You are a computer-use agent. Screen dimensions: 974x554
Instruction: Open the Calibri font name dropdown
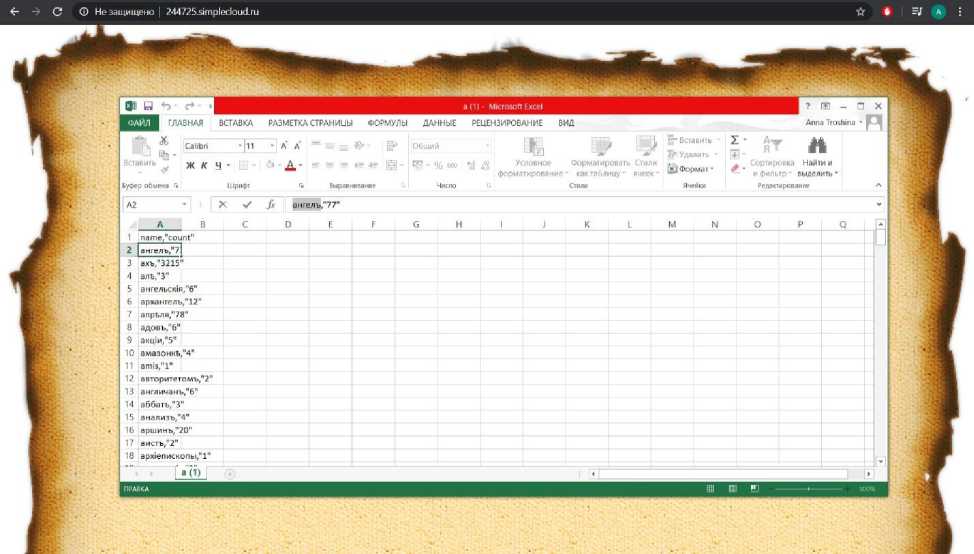240,146
